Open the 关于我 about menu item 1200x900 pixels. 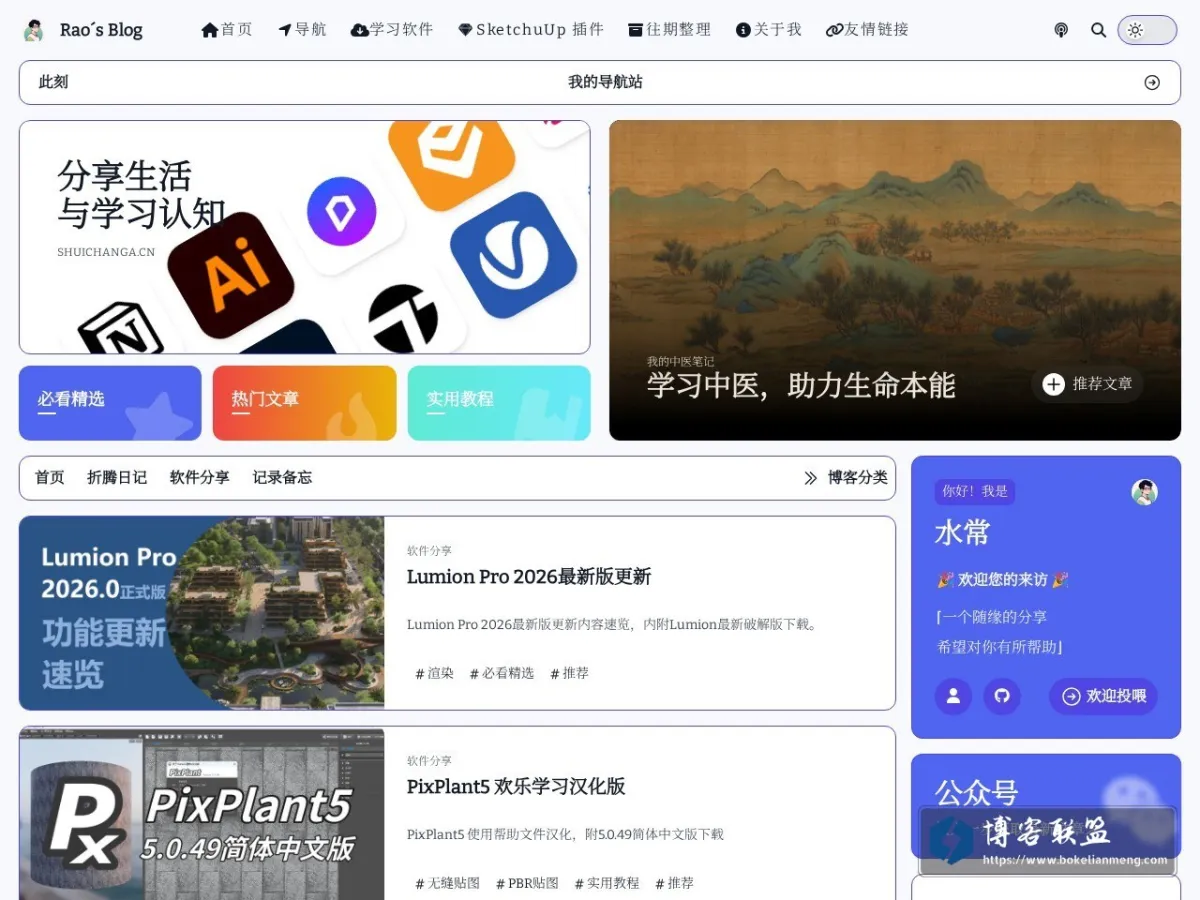[769, 30]
